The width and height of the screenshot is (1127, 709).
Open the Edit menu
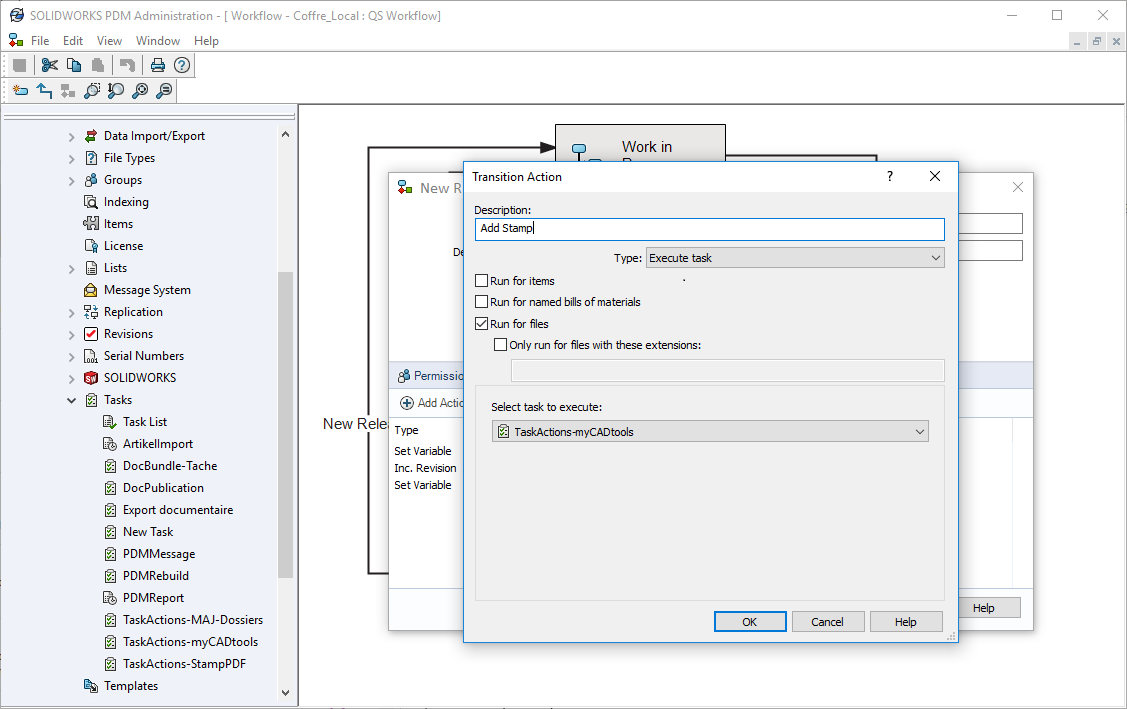(73, 41)
